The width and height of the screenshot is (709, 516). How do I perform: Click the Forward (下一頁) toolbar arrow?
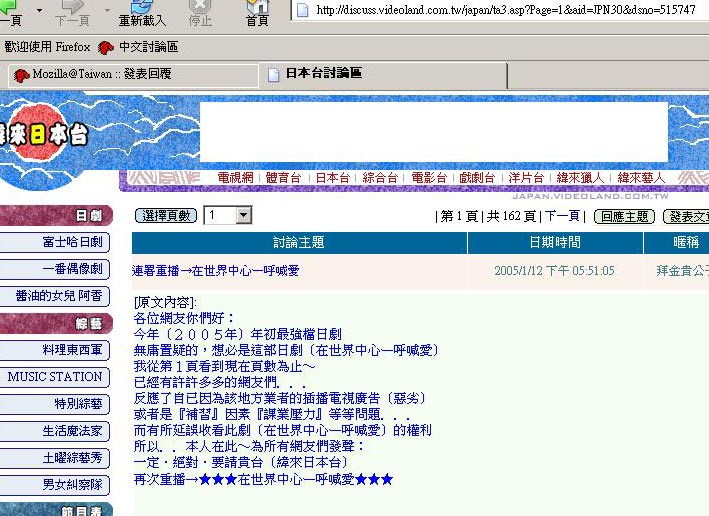(72, 13)
